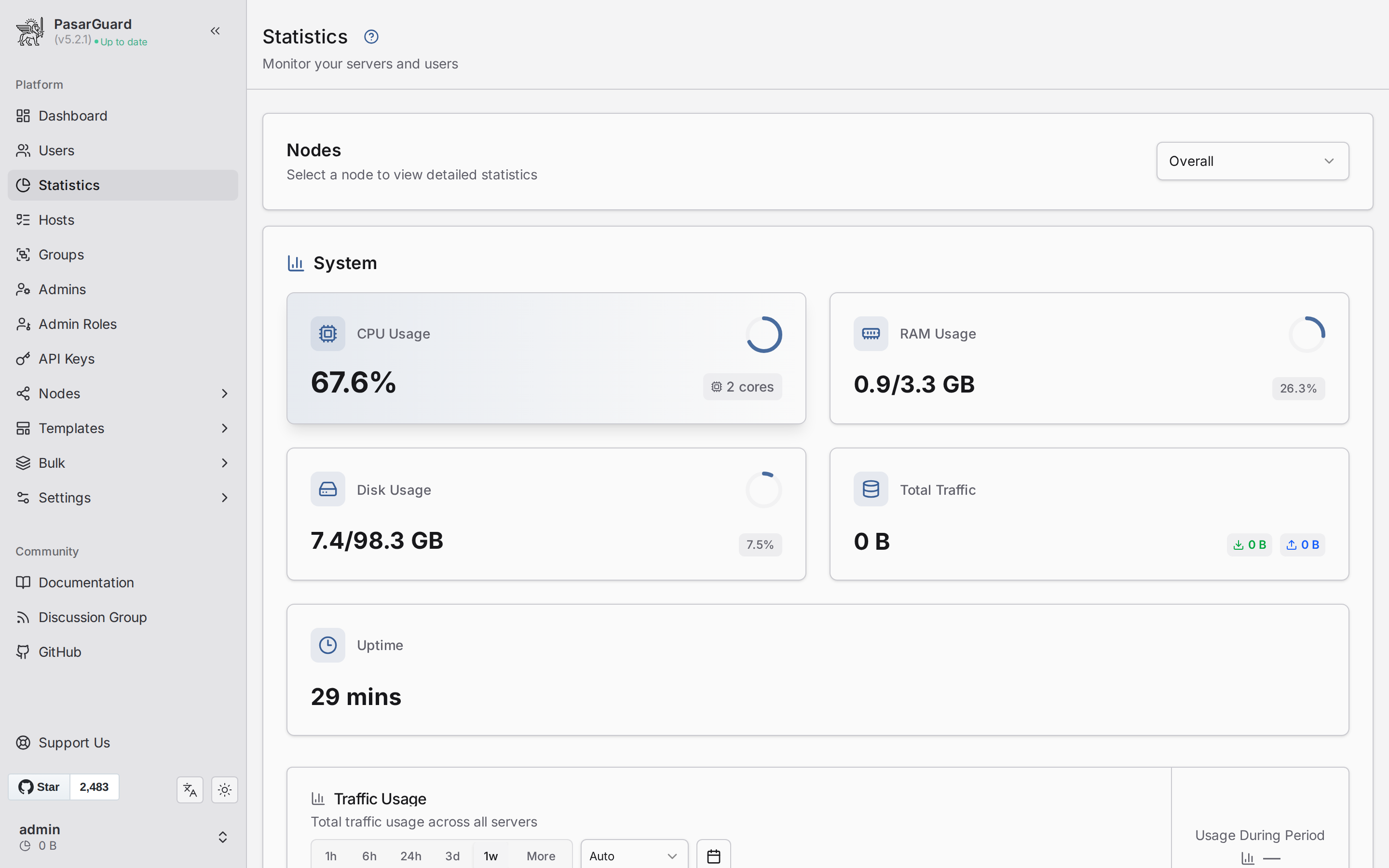Select the 24h time range

coord(410,856)
